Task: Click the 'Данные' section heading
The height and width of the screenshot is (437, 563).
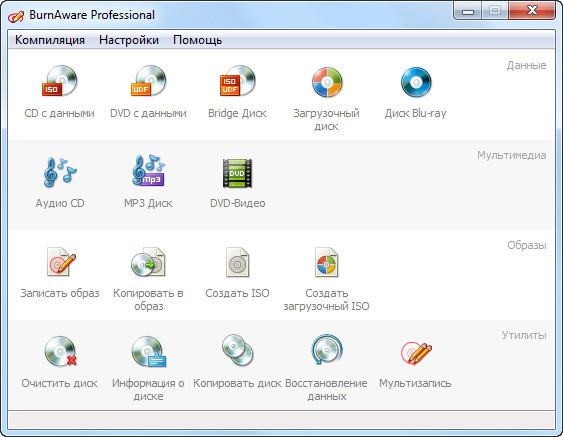Action: click(526, 65)
